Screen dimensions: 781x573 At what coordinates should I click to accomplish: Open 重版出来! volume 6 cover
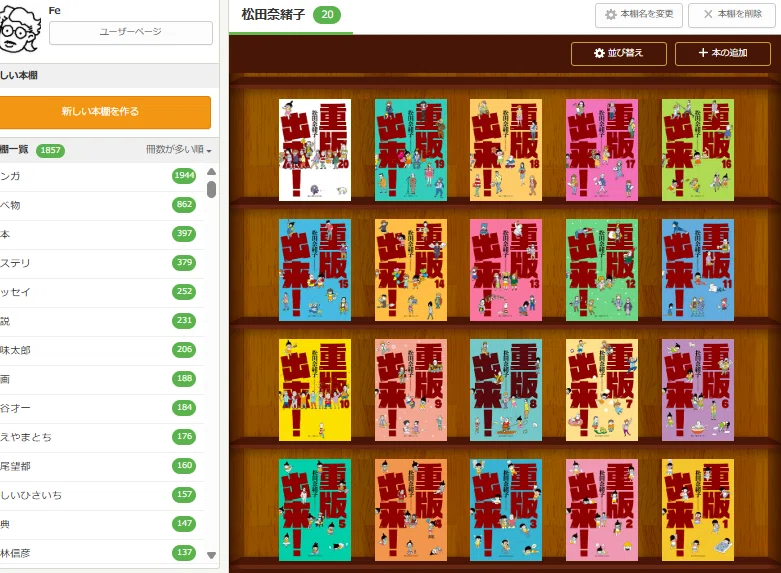[698, 390]
